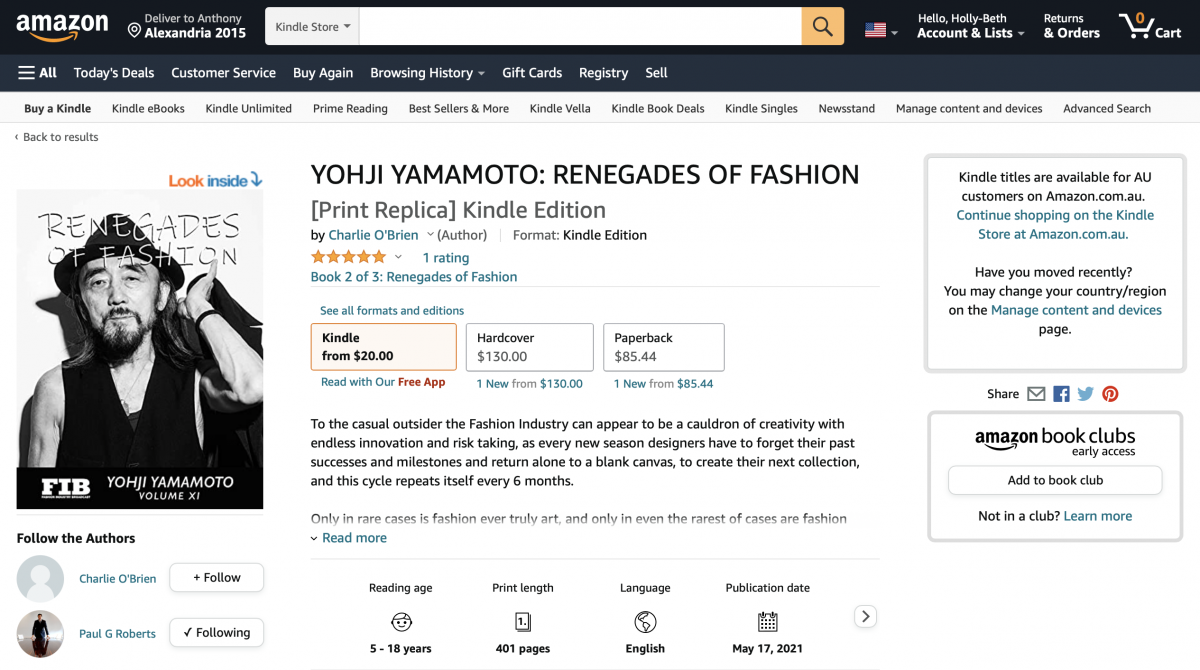Pin the book on Pinterest
The height and width of the screenshot is (670, 1200).
1110,394
